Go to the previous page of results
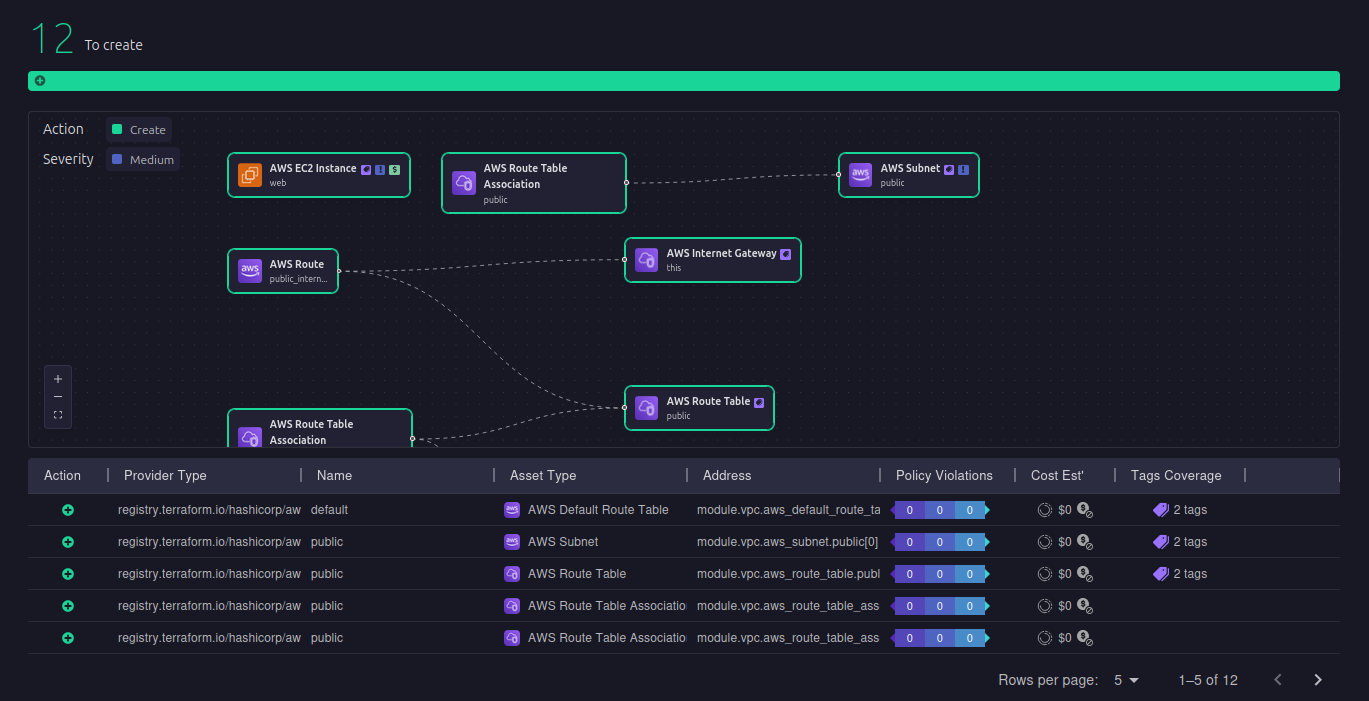Image resolution: width=1369 pixels, height=701 pixels. point(1278,680)
